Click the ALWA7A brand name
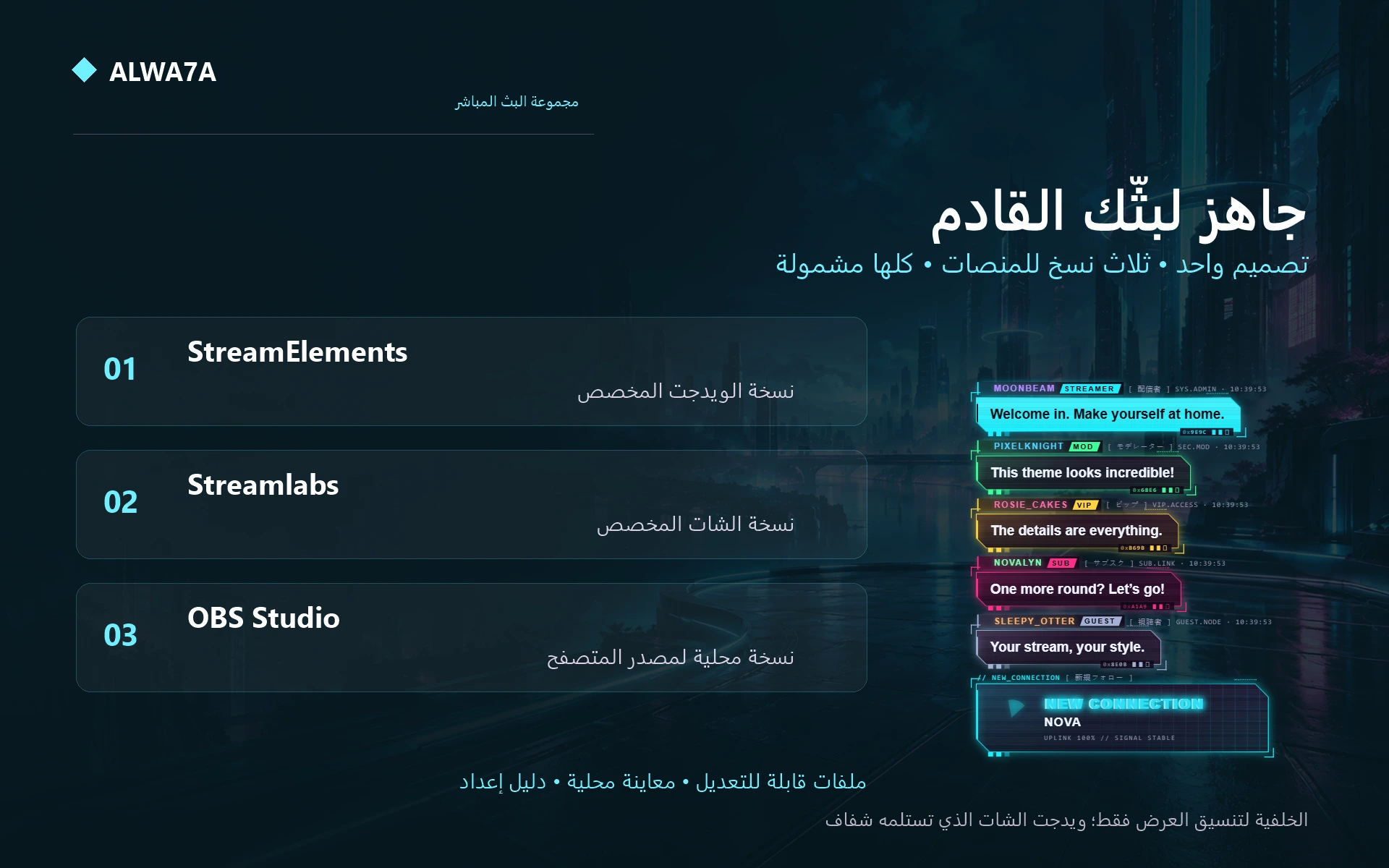The image size is (1389, 868). 163,72
